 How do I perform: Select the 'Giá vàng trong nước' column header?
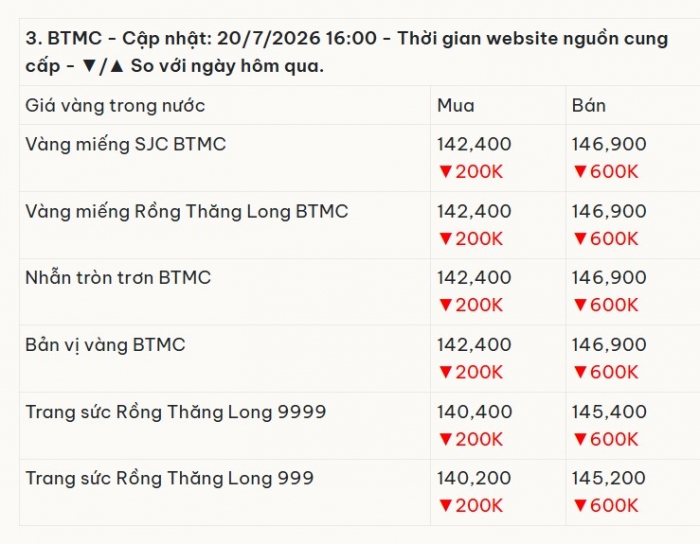[115, 106]
